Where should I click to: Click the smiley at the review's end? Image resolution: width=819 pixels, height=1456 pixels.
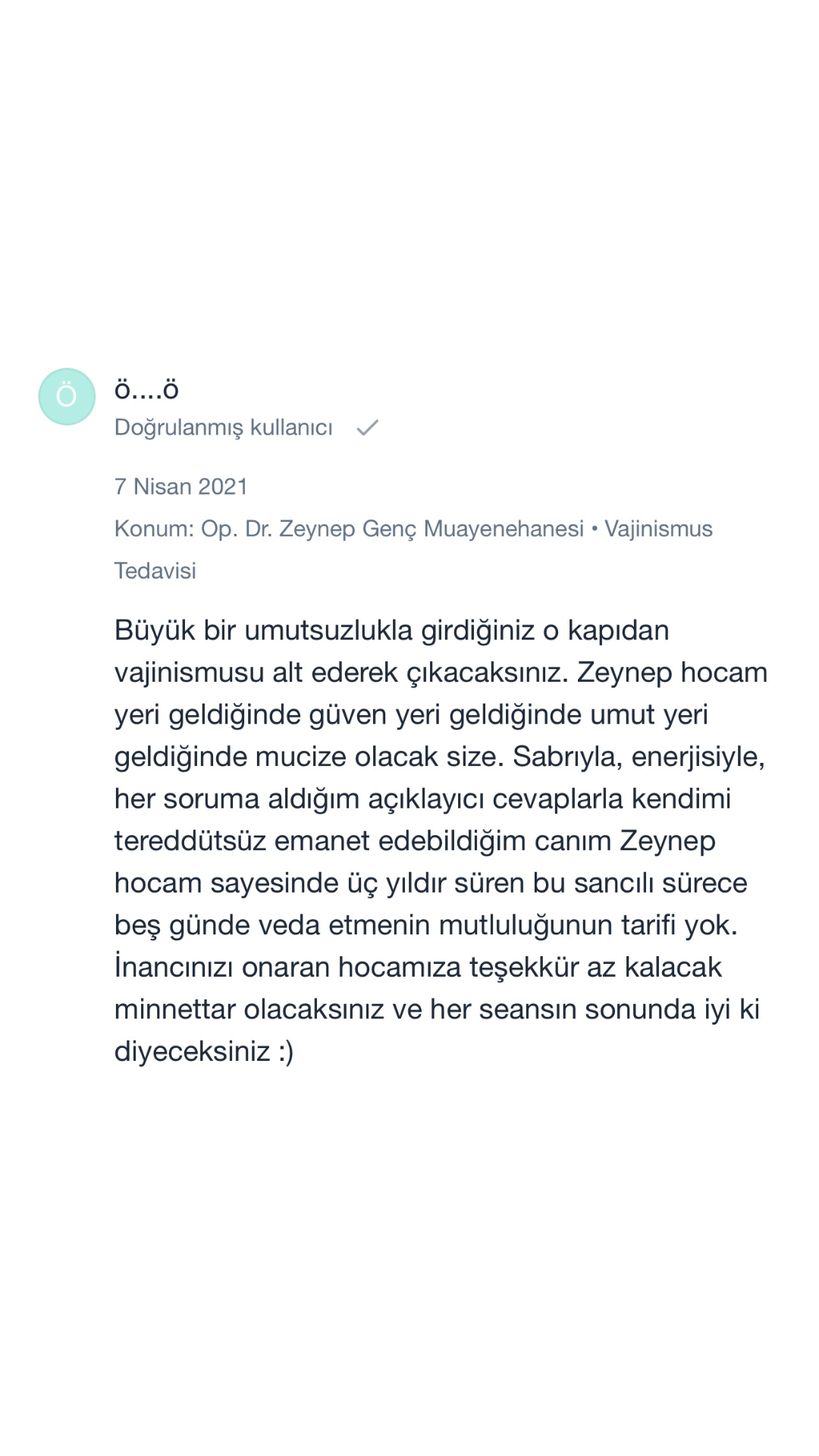click(286, 1052)
